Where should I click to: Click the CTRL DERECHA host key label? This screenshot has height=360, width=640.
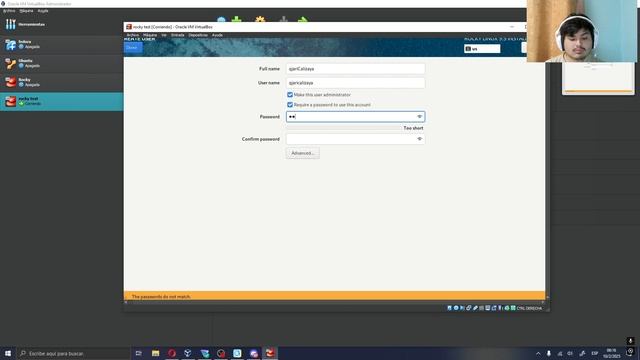point(529,308)
